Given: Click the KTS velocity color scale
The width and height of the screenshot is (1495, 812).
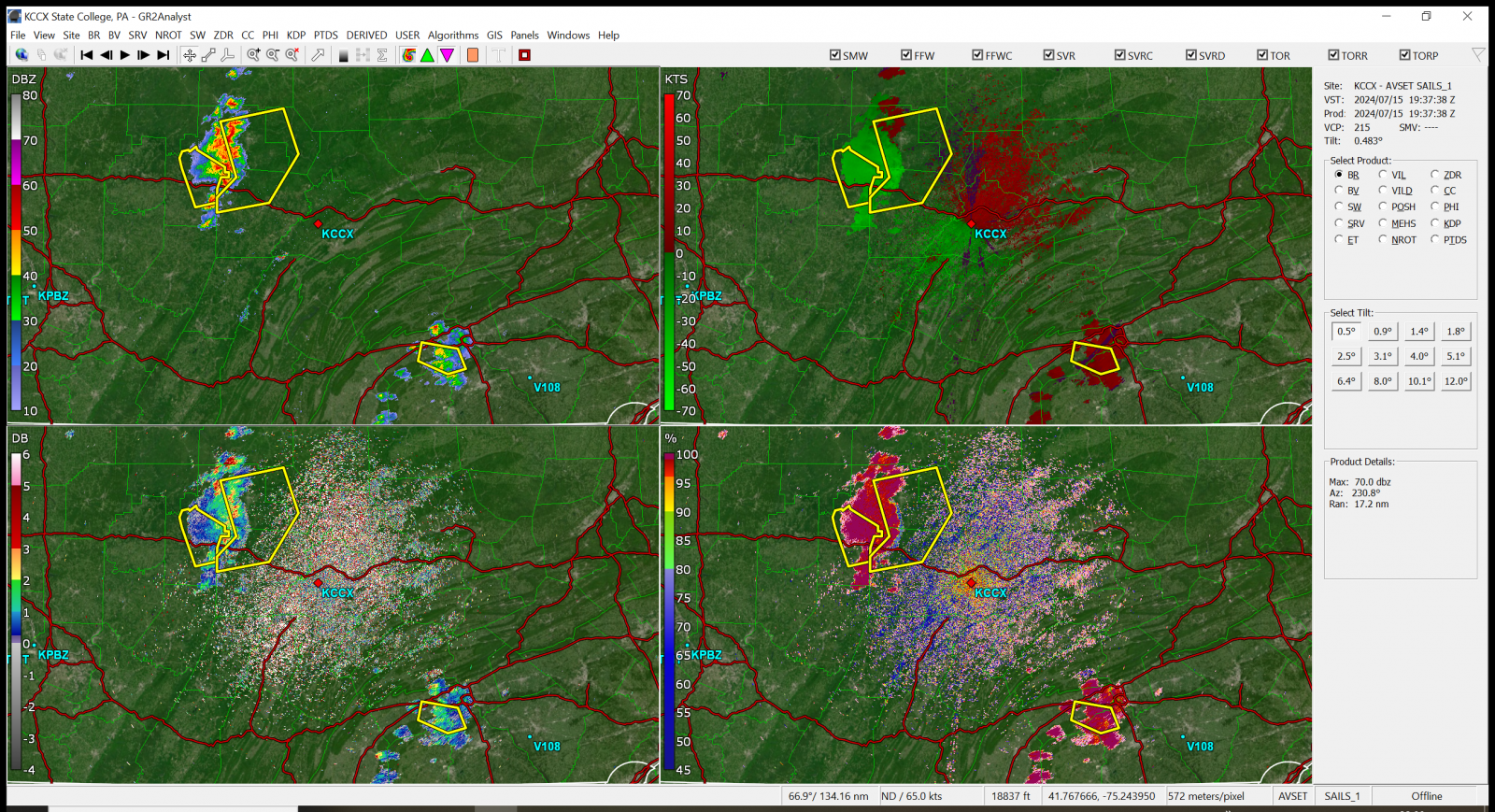Looking at the screenshot, I should point(669,252).
